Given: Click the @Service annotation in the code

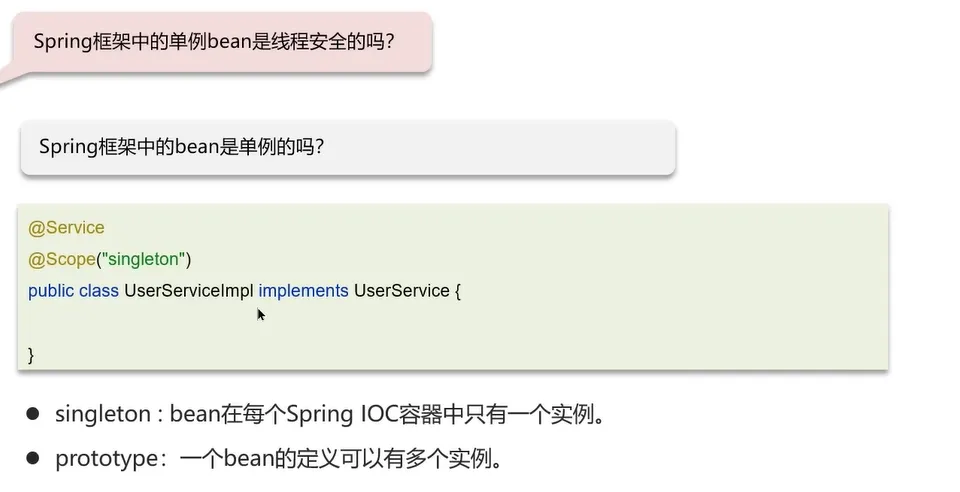Looking at the screenshot, I should 66,228.
